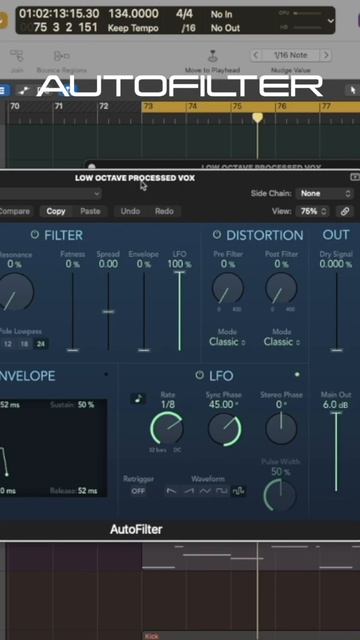Expand the LCD display options chevron
Image resolution: width=360 pixels, height=640 pixels.
(330, 21)
